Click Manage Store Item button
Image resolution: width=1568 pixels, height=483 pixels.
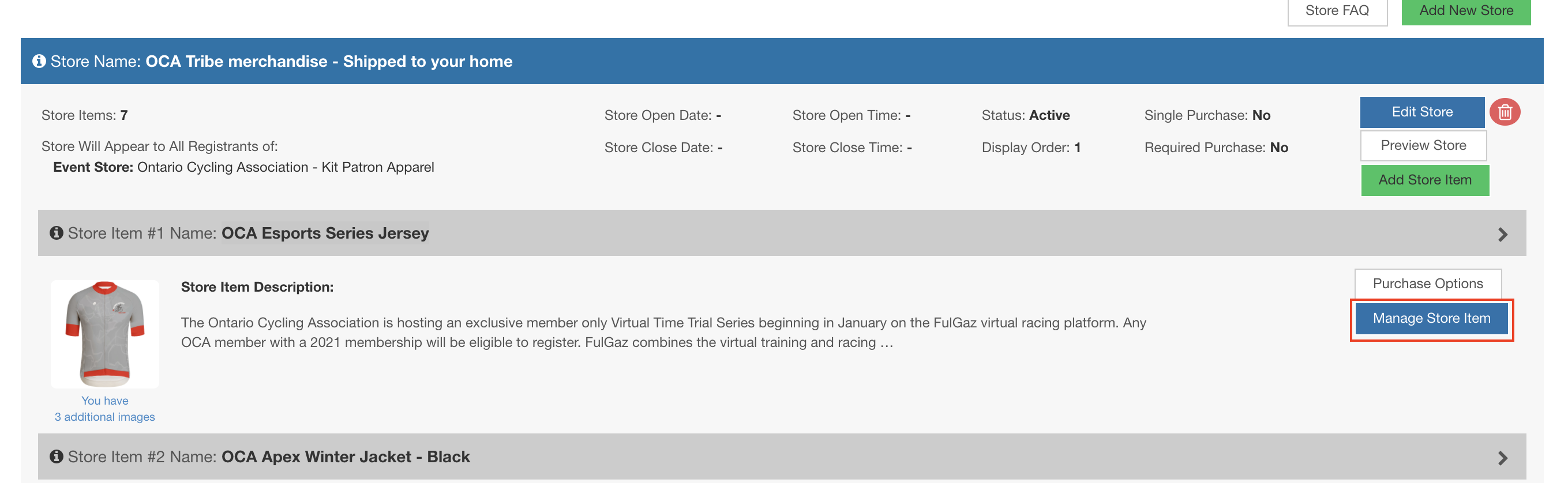[x=1431, y=318]
